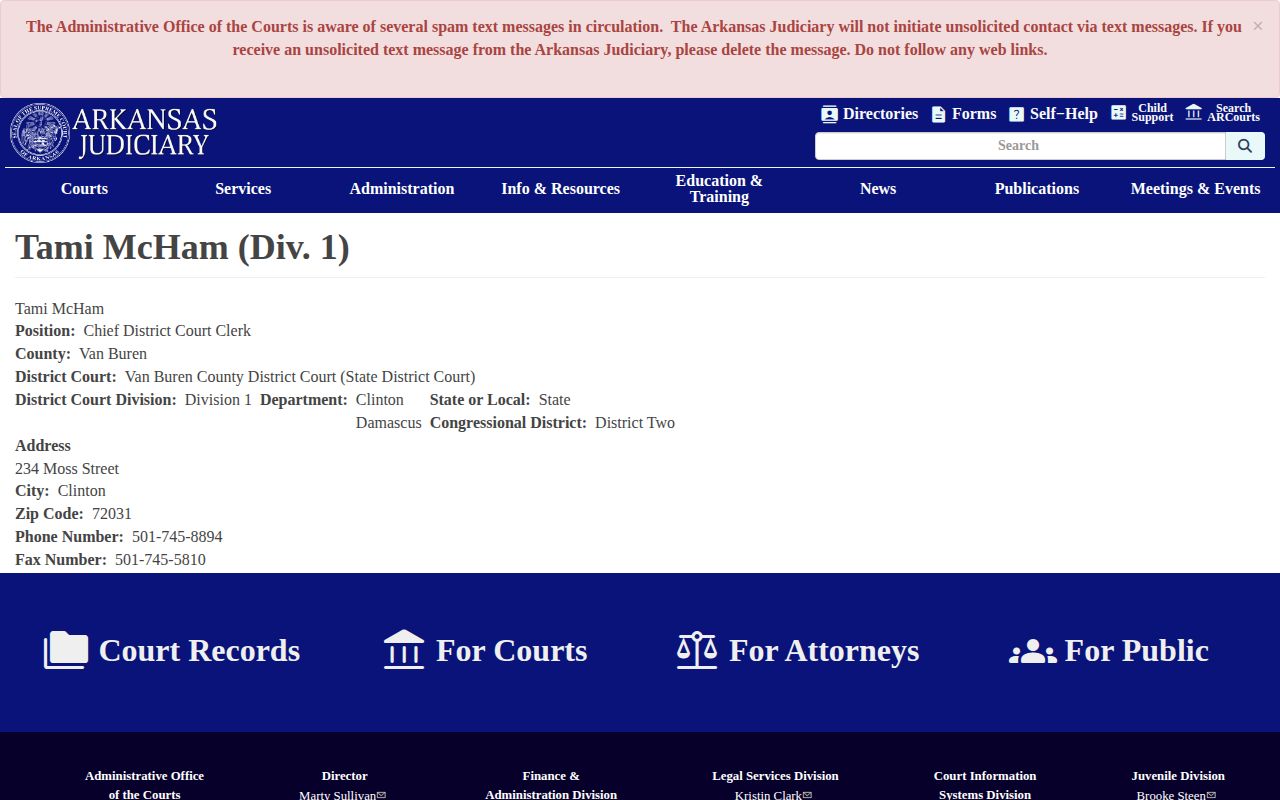The height and width of the screenshot is (800, 1280).
Task: Click the Juvenile Division footer heading
Action: pos(1178,776)
